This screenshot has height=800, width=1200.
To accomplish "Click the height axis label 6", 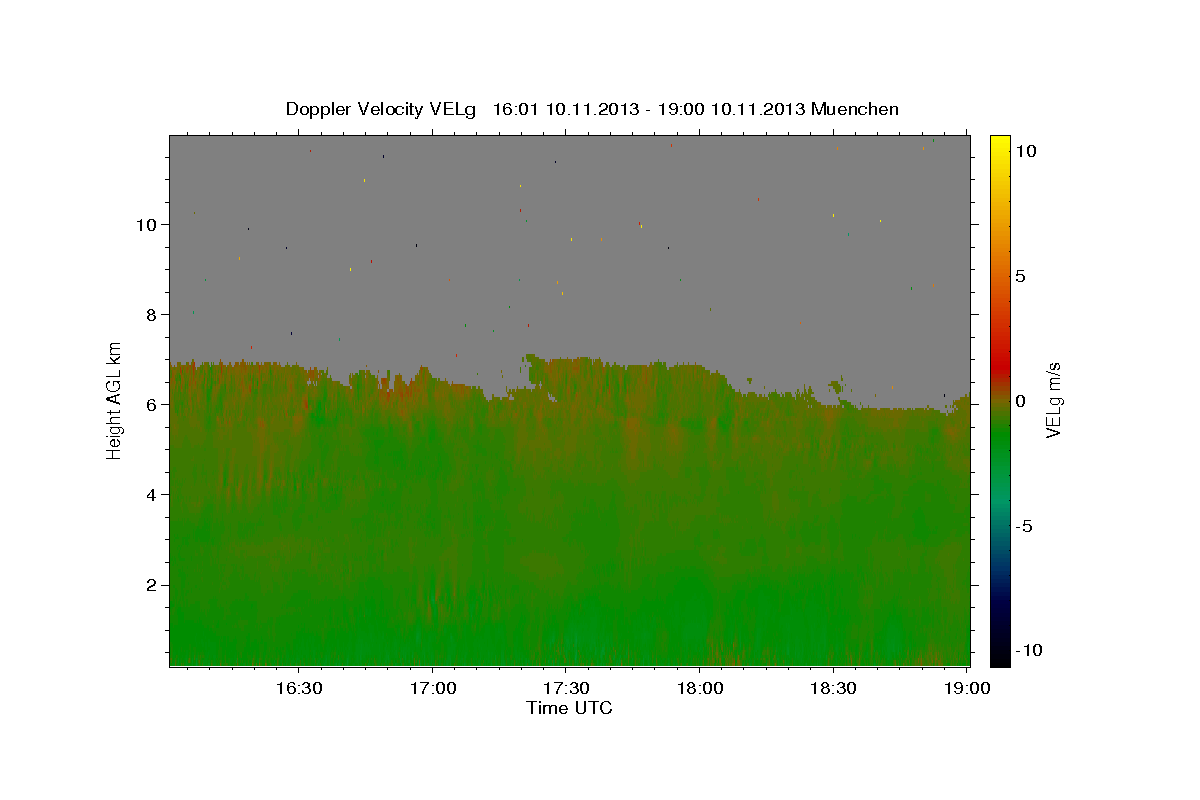I will click(153, 405).
